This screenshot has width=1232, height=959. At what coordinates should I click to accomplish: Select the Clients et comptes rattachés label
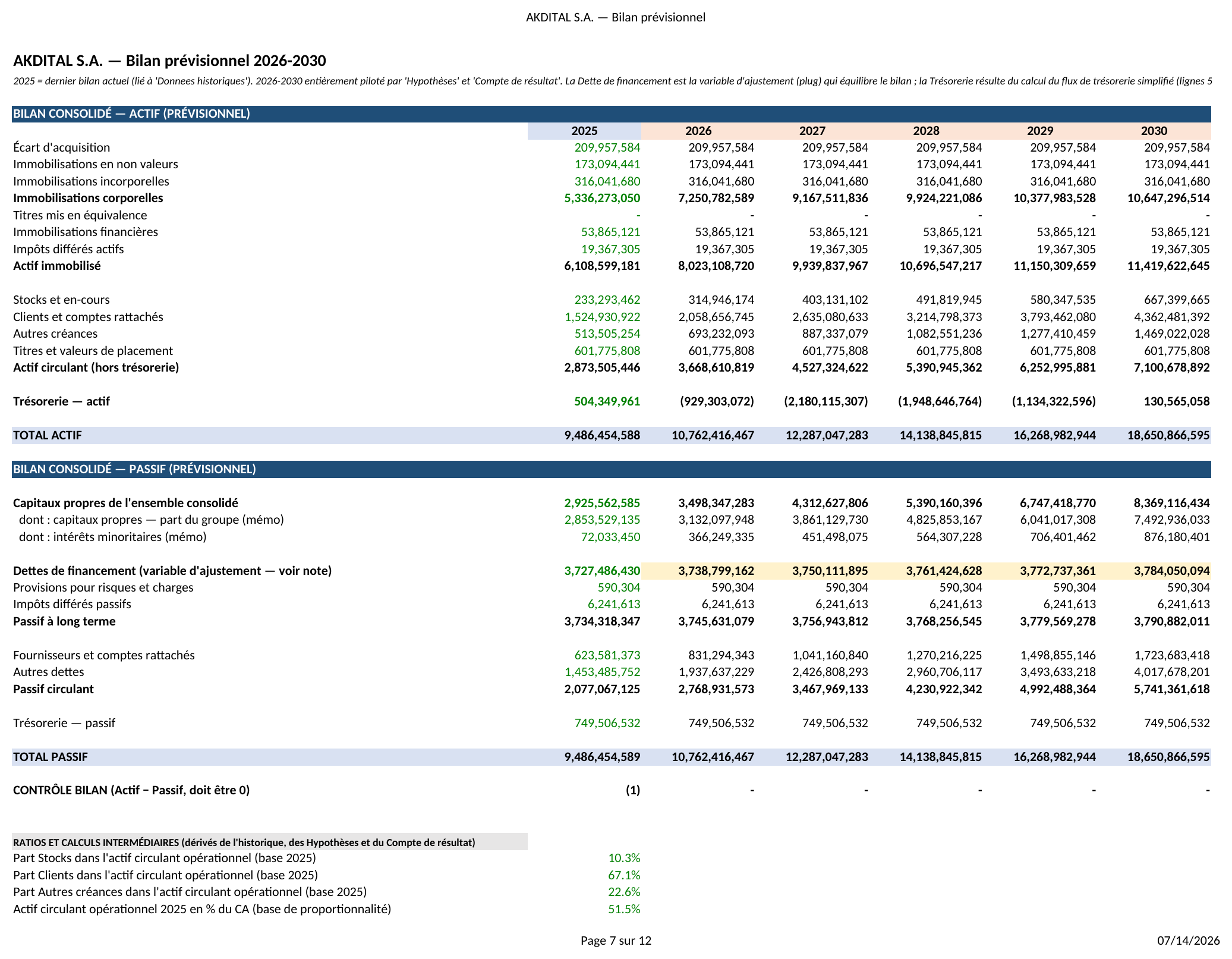[x=88, y=317]
